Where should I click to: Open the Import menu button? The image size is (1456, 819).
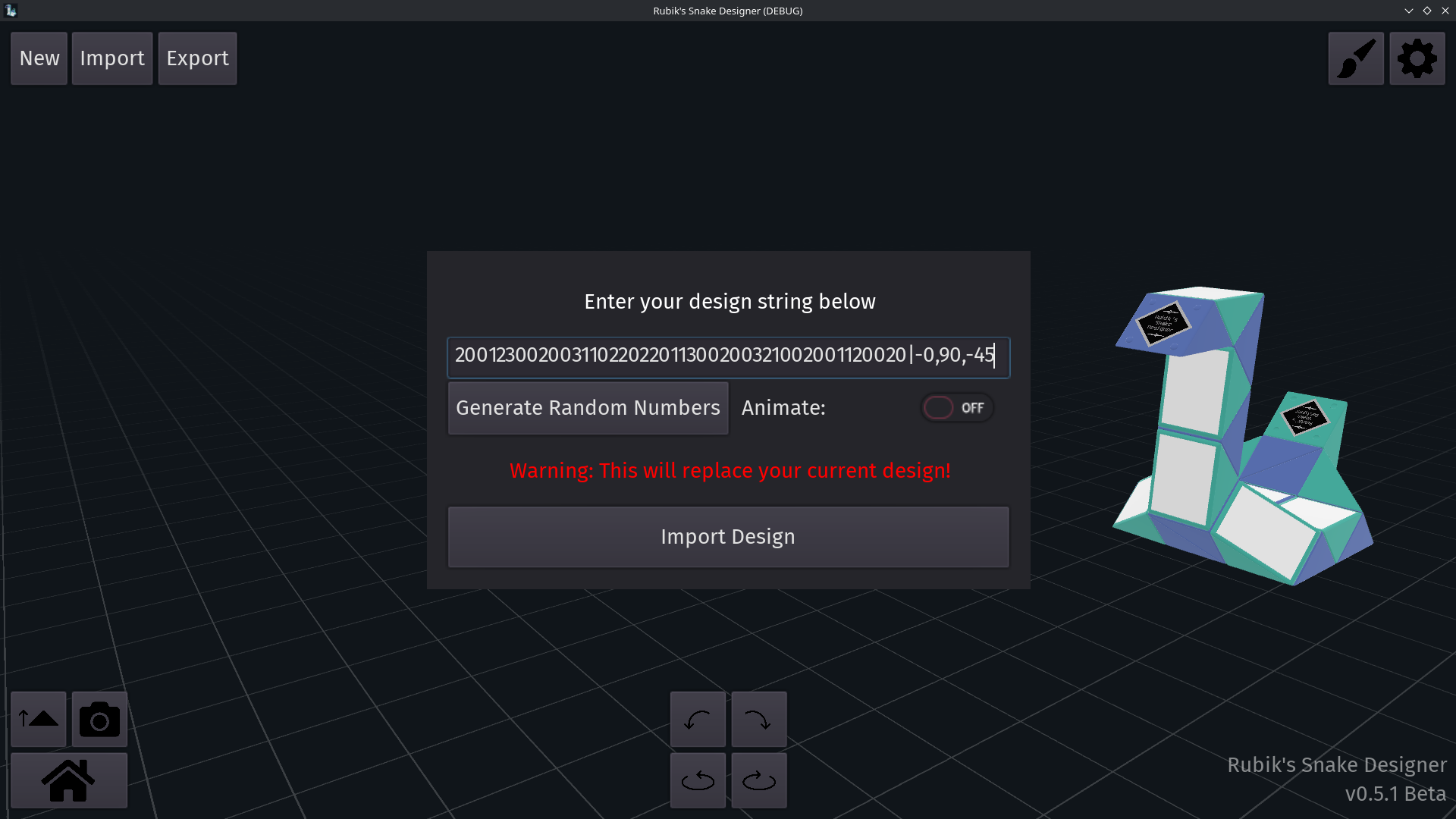click(x=112, y=58)
